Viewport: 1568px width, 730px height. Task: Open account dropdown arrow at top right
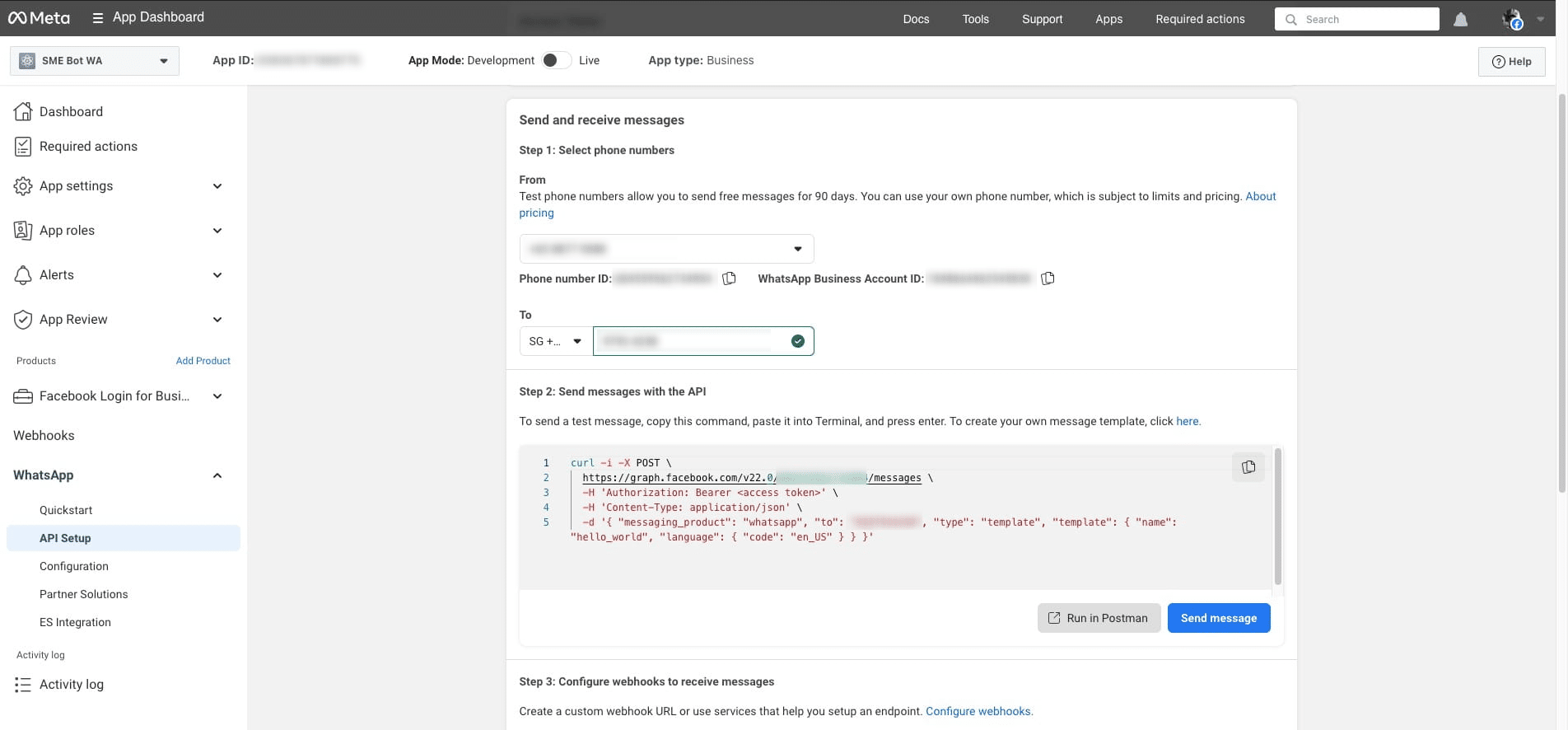coord(1540,19)
